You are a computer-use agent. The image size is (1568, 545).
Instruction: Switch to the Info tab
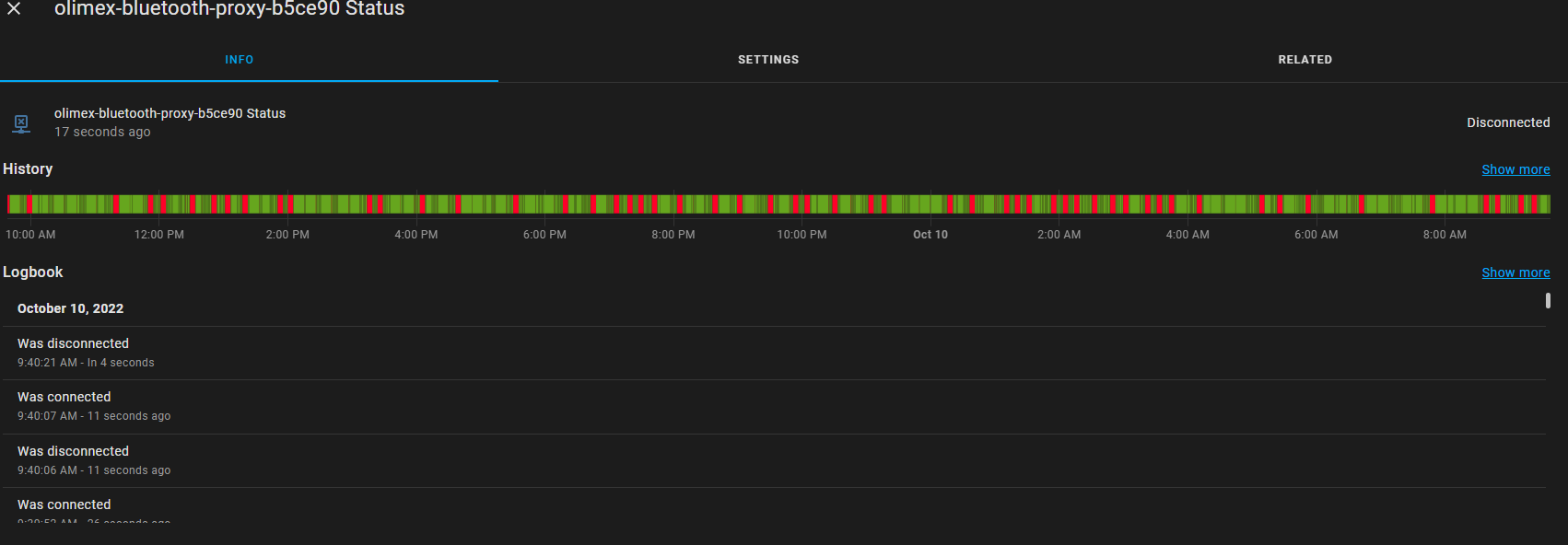coord(240,60)
